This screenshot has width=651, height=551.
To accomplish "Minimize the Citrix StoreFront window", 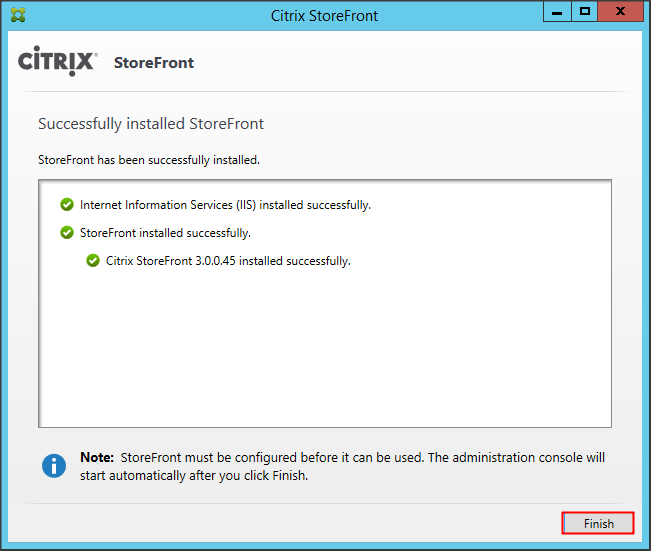I will [558, 12].
